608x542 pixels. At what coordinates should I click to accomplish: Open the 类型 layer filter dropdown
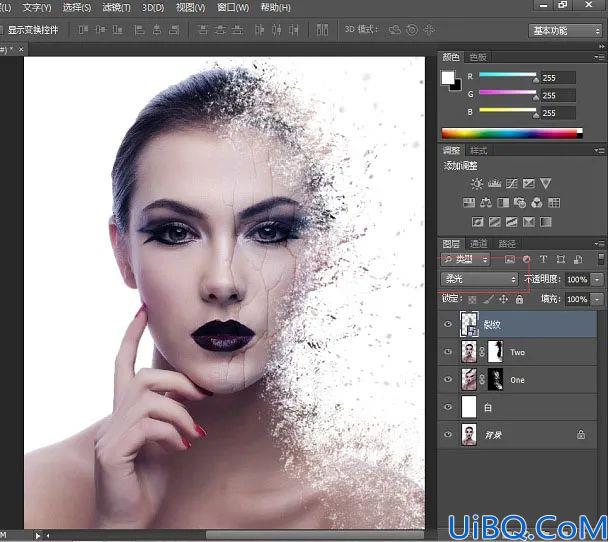(x=465, y=259)
